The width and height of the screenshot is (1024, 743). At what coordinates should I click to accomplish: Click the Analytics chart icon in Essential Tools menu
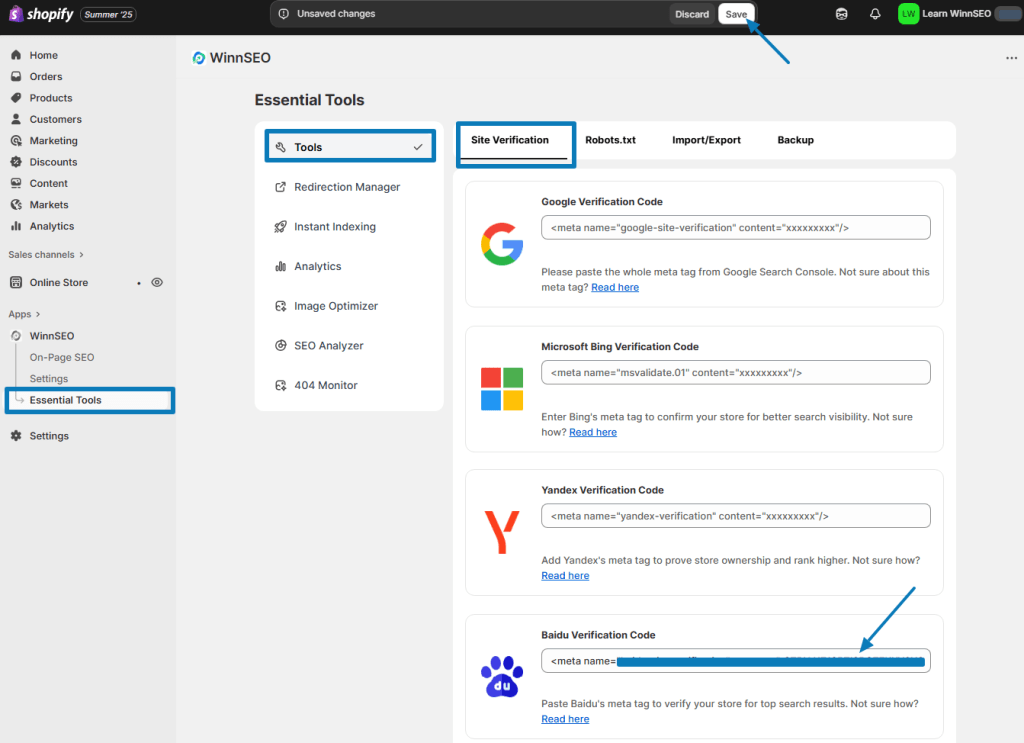281,266
